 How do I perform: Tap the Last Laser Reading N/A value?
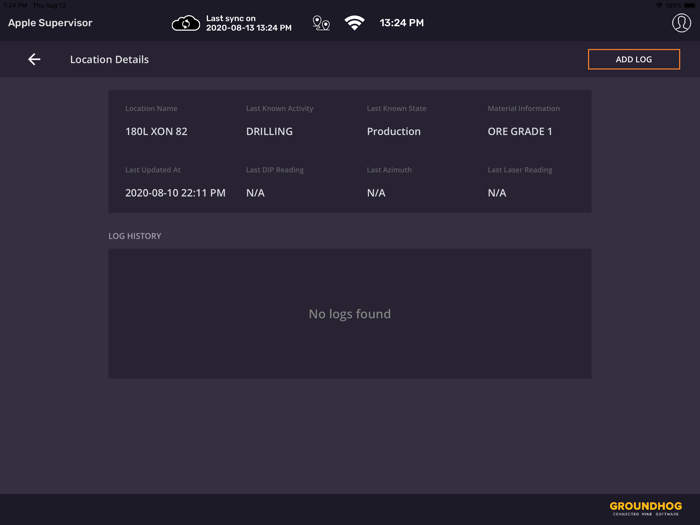point(497,193)
